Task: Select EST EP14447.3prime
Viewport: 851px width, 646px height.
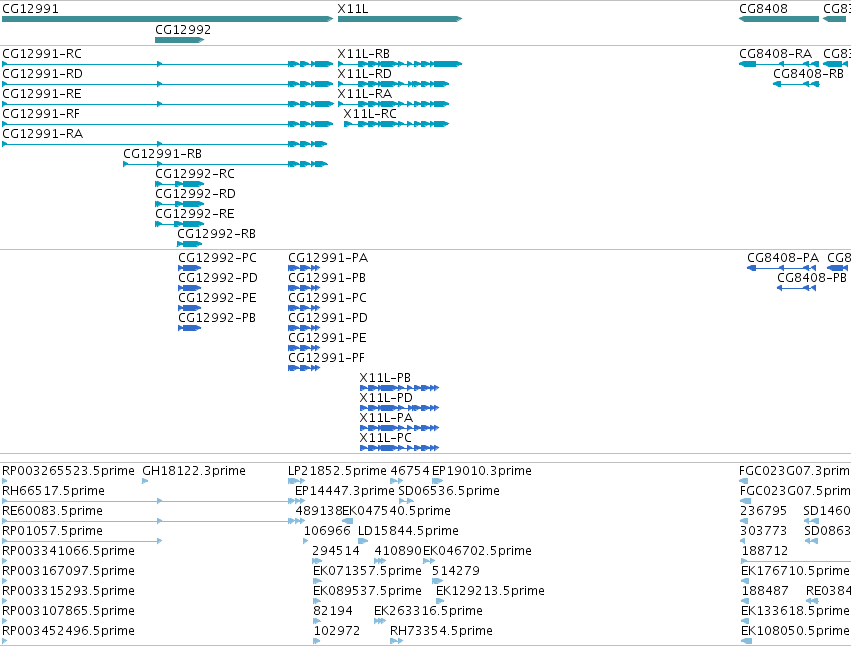Action: pyautogui.click(x=345, y=491)
